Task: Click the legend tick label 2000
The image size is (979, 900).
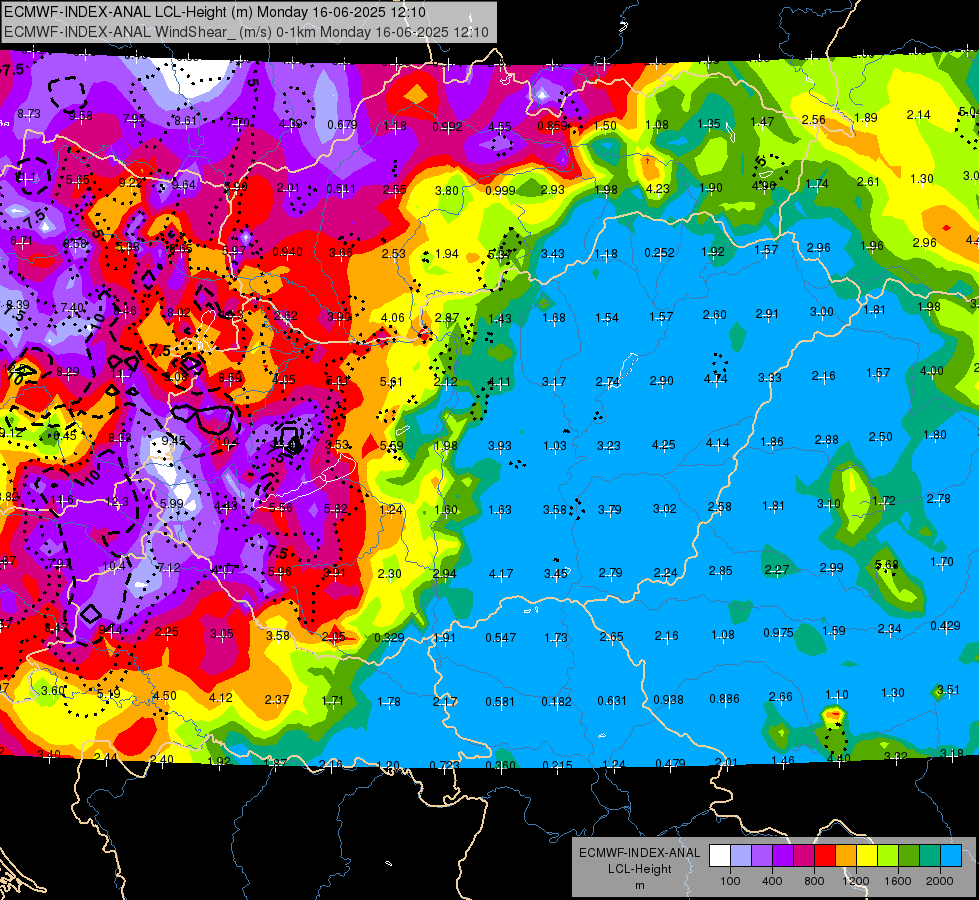Action: click(x=939, y=881)
